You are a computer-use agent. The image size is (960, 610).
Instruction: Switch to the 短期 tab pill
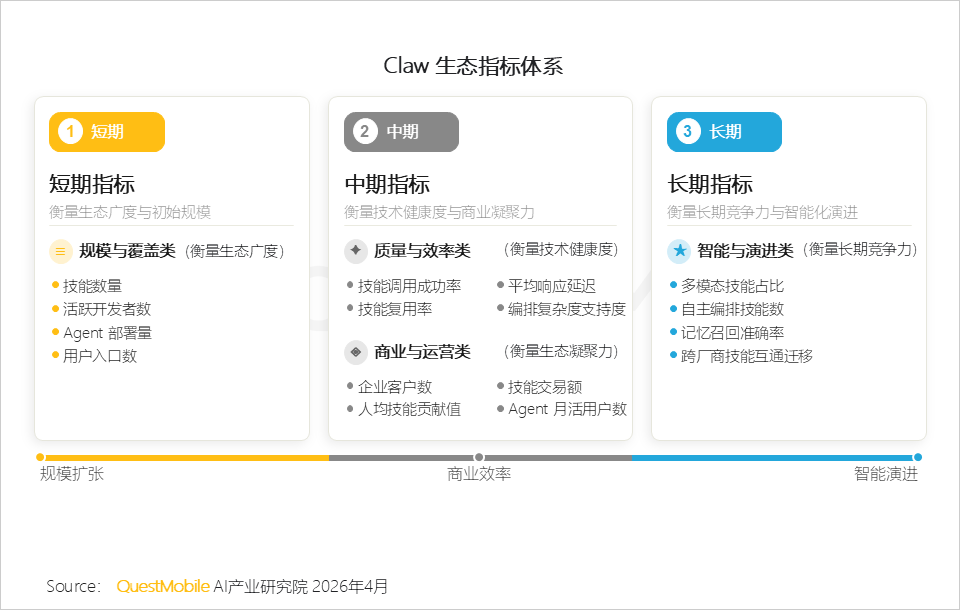click(105, 131)
